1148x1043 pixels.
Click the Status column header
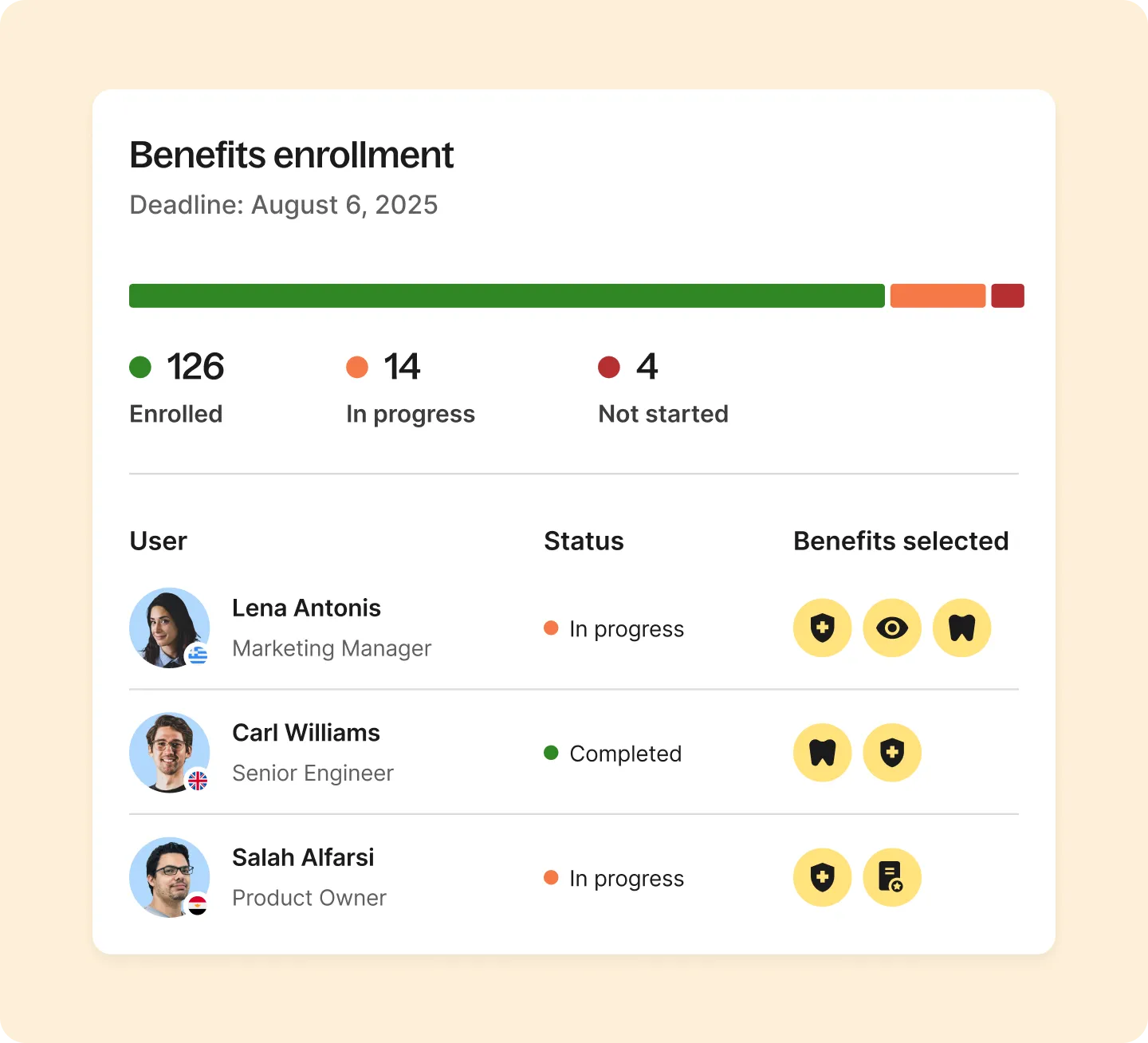pos(584,541)
